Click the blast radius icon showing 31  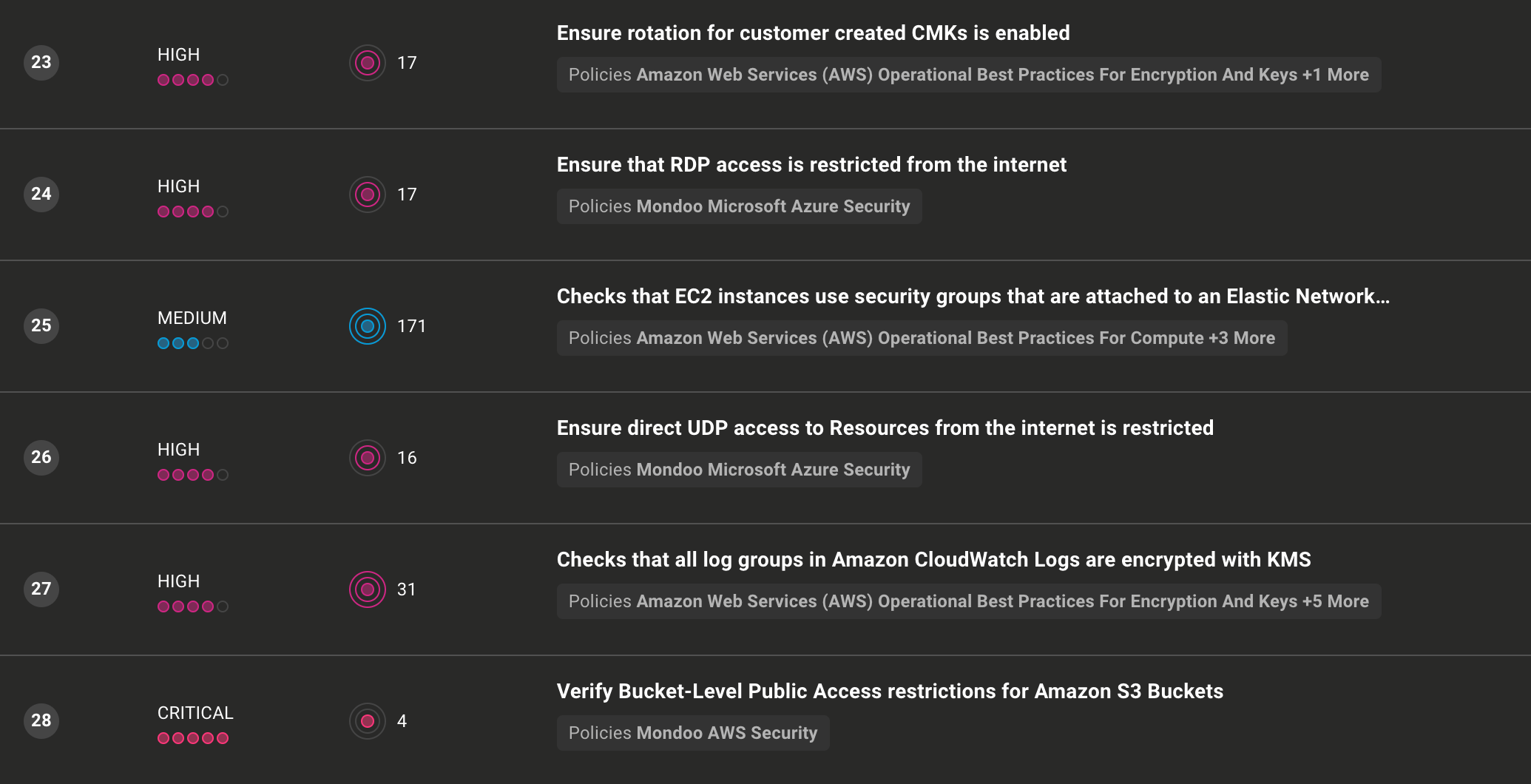(x=368, y=589)
